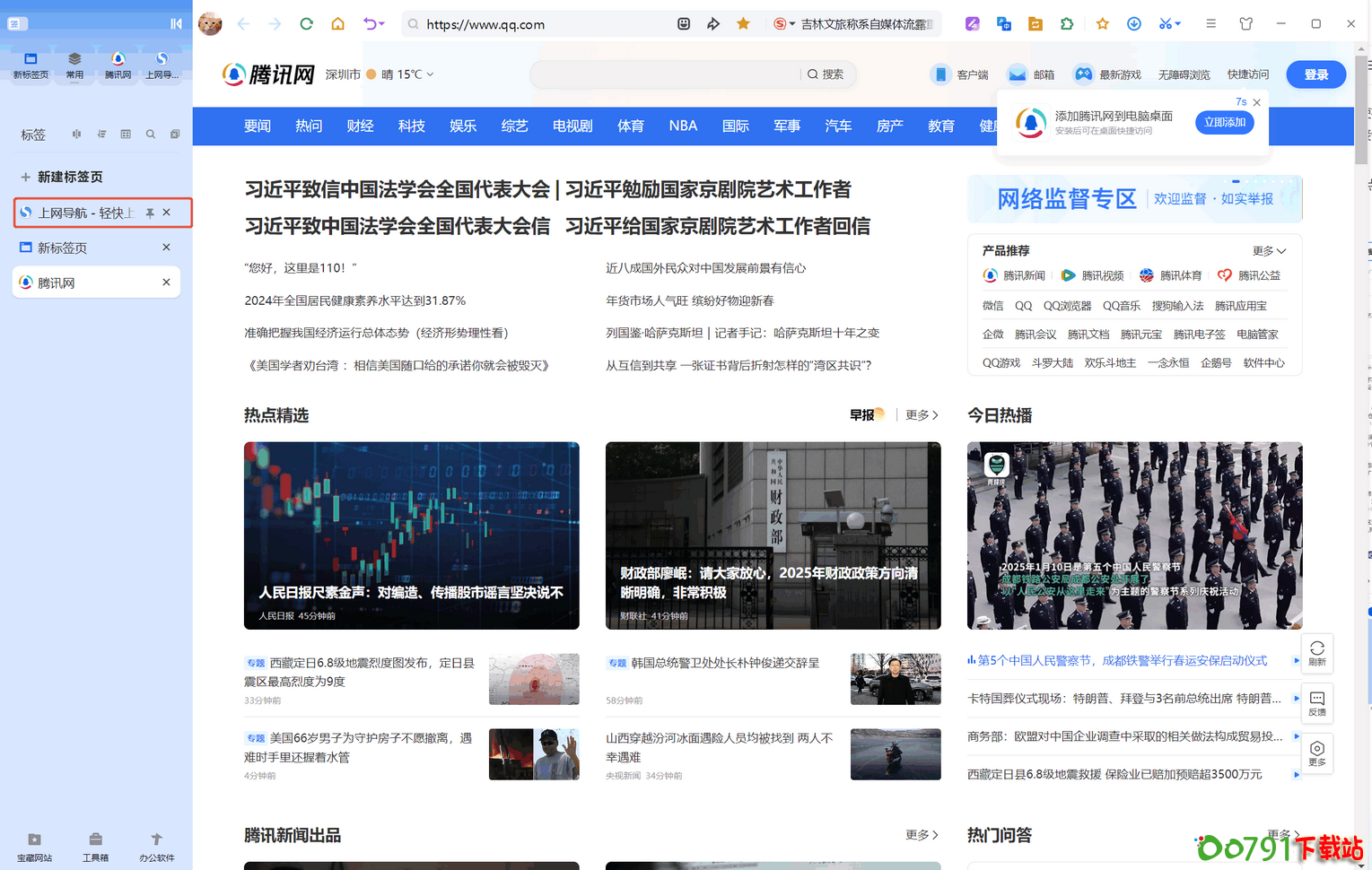Click the 登录 button
Image resolution: width=1372 pixels, height=870 pixels.
1315,74
